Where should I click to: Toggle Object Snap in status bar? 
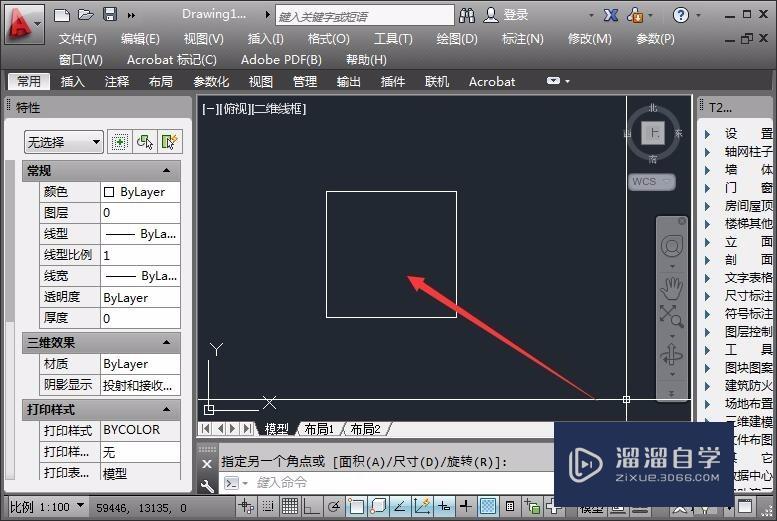tap(356, 506)
